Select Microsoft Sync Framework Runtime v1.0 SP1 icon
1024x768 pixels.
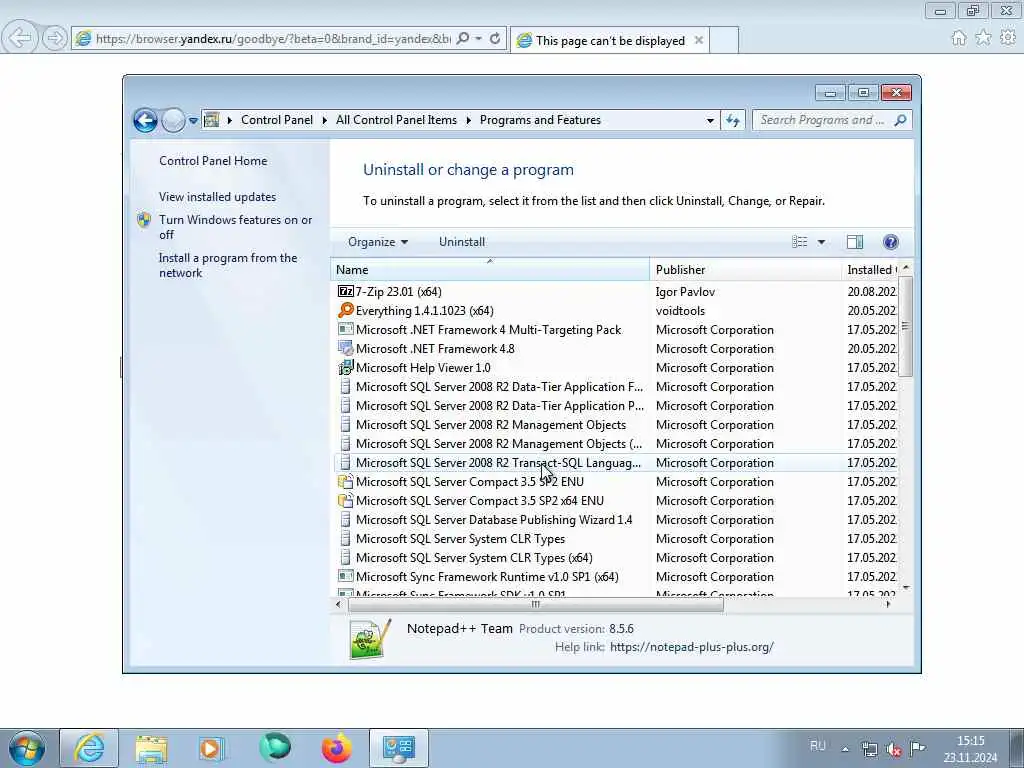point(345,576)
